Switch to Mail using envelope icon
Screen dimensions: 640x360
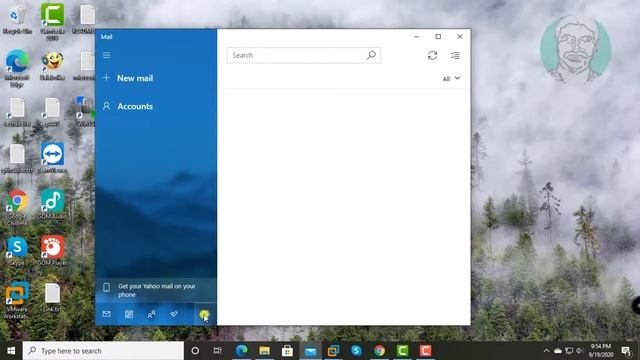(x=107, y=314)
